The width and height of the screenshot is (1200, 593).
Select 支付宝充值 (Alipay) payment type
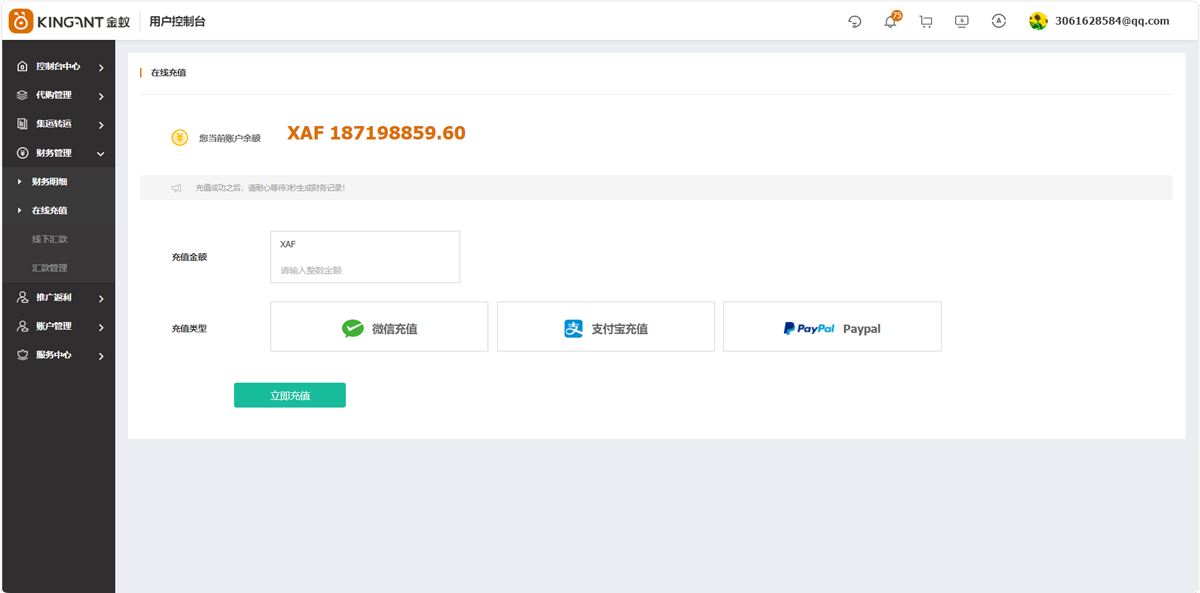[x=605, y=327]
